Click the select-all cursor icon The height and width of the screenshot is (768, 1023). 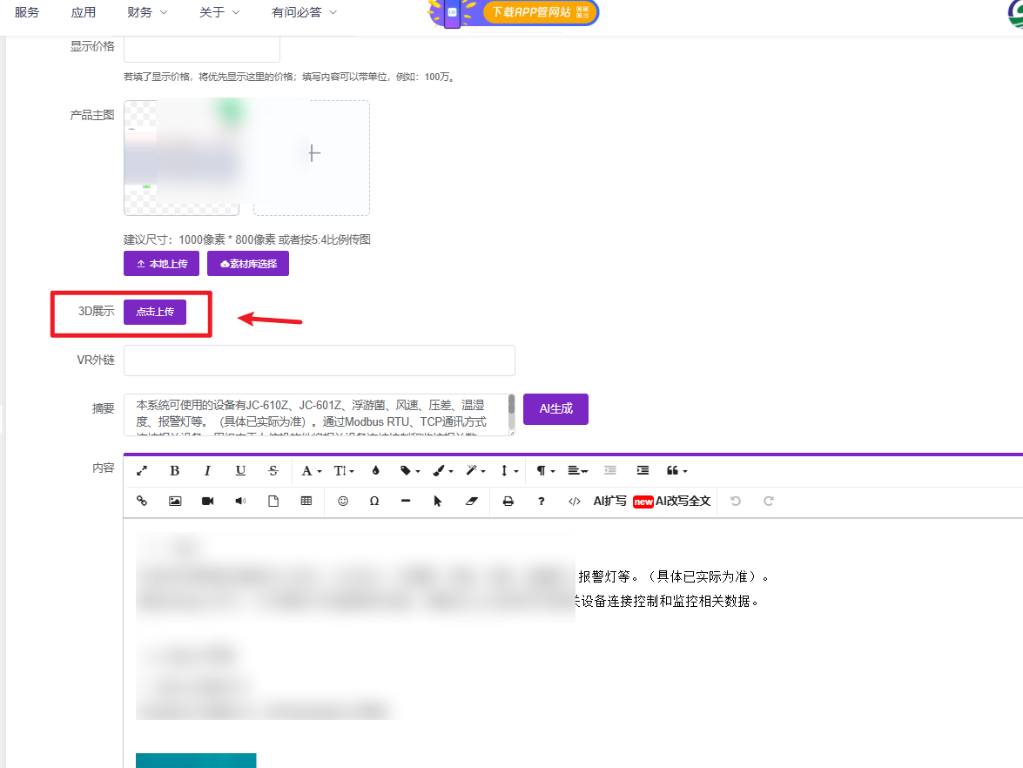point(438,501)
